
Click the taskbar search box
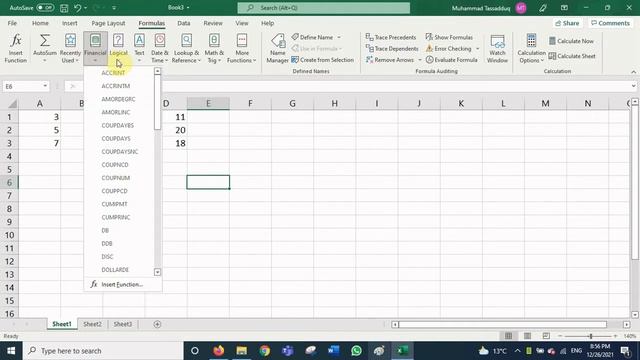click(x=103, y=351)
